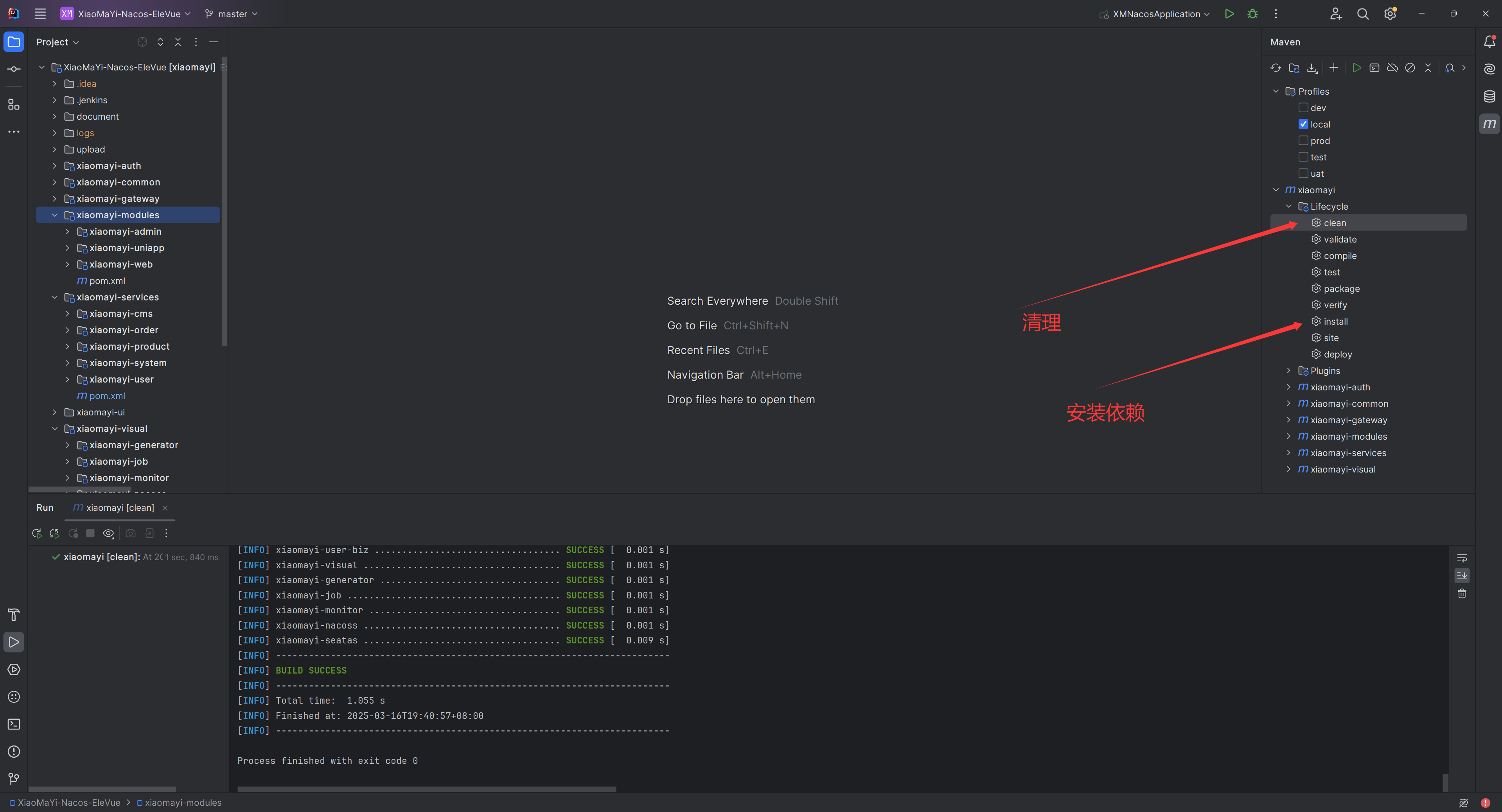
Task: Expand the Plugins node in Maven
Action: click(1288, 371)
